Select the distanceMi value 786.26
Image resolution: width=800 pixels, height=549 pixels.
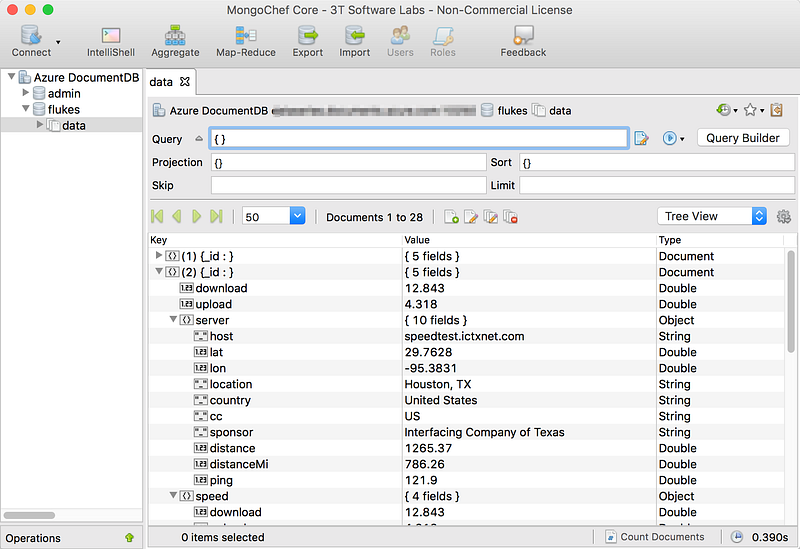[424, 464]
